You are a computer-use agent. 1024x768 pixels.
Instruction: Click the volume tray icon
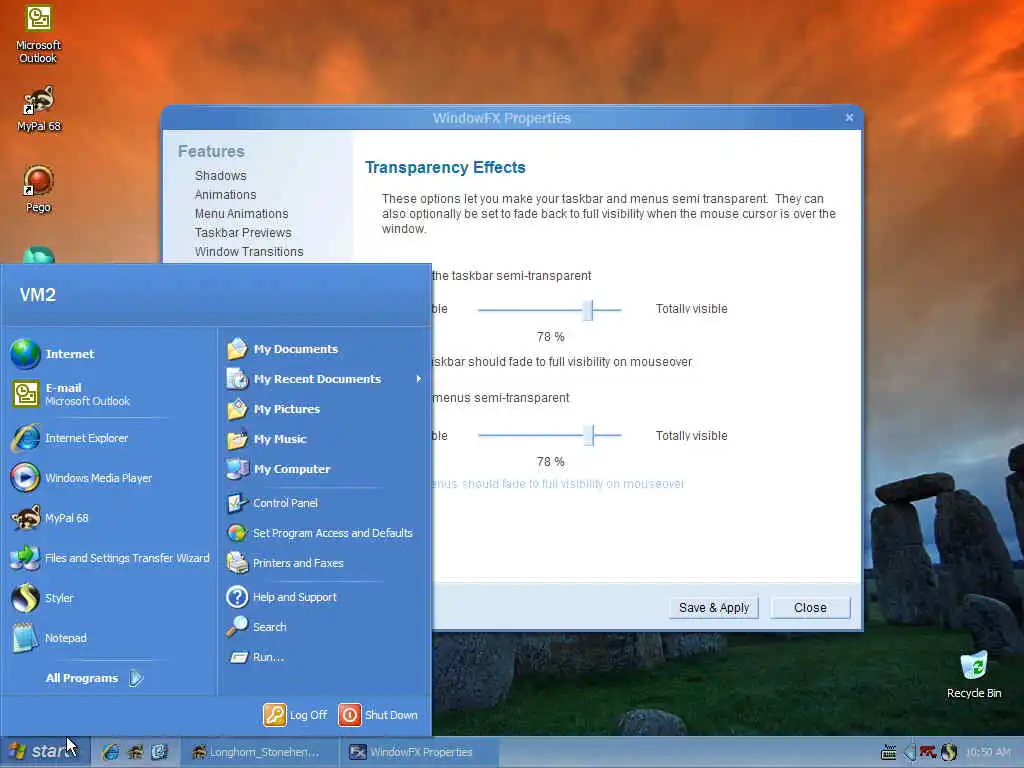(909, 752)
